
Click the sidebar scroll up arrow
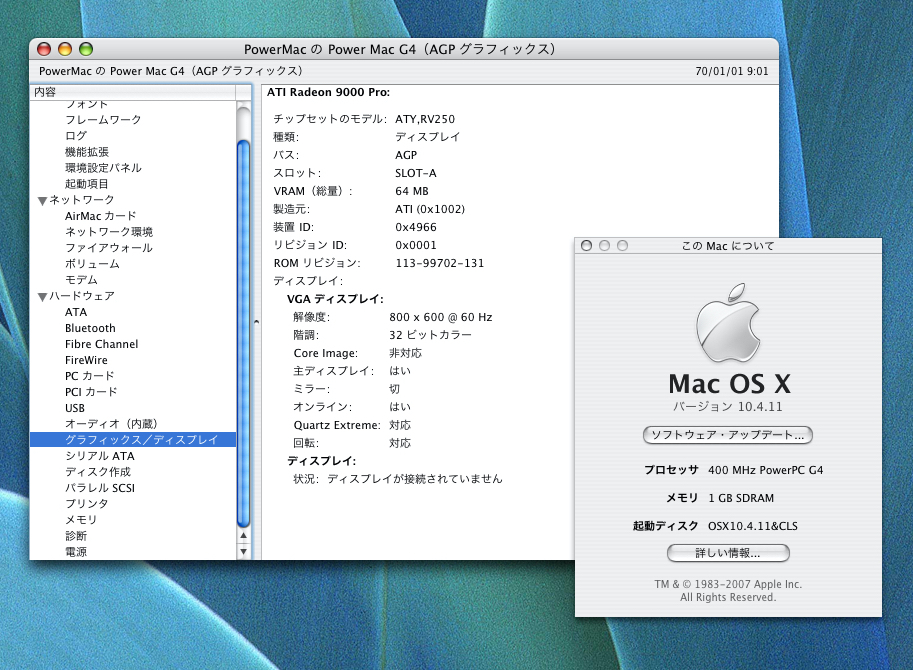point(244,535)
